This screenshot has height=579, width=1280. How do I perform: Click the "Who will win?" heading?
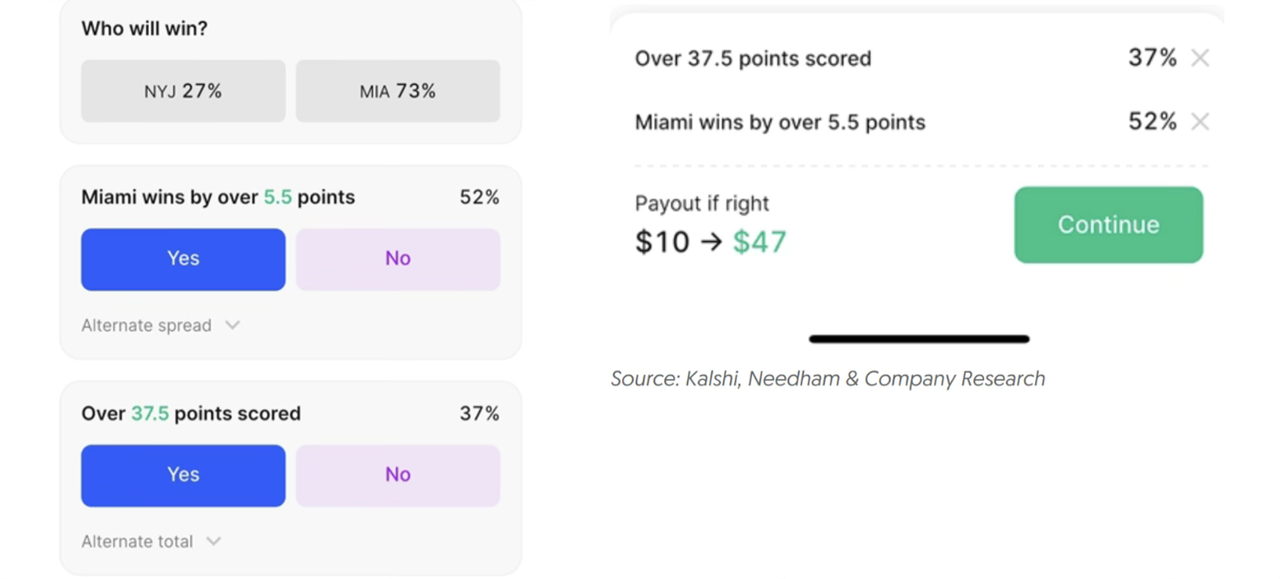[144, 29]
